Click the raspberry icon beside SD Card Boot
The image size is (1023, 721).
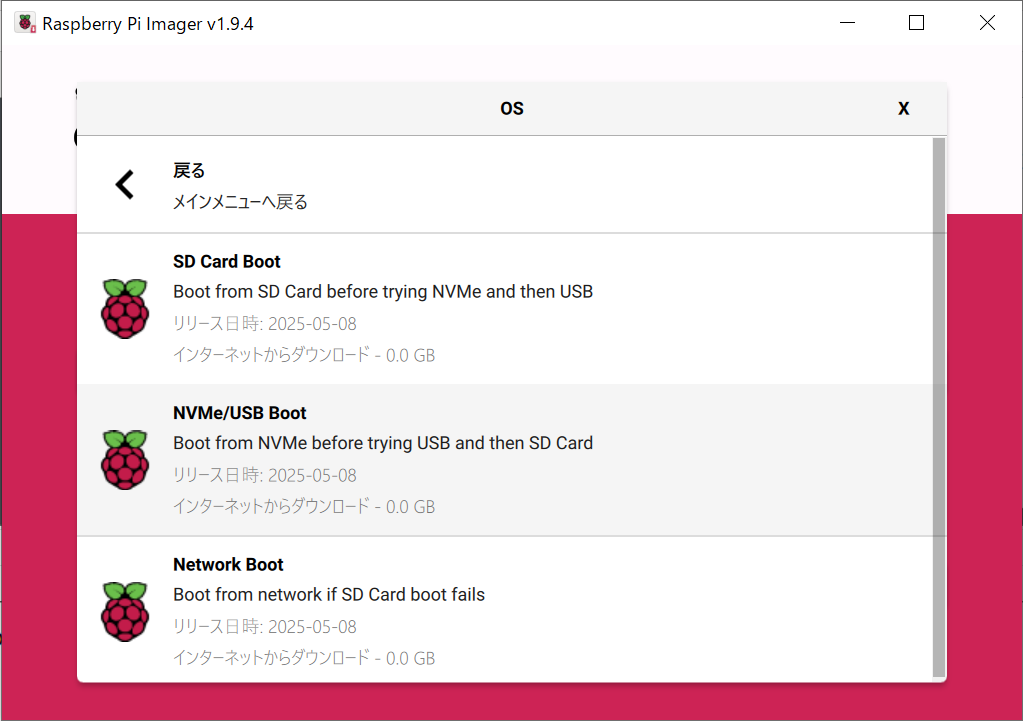pos(125,309)
